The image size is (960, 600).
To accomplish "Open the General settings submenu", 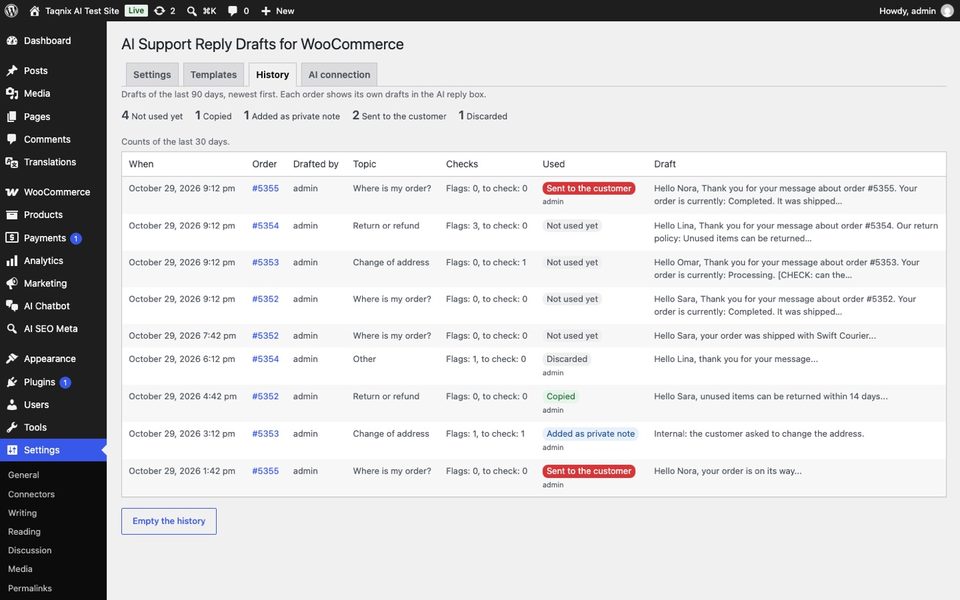I will 23,474.
